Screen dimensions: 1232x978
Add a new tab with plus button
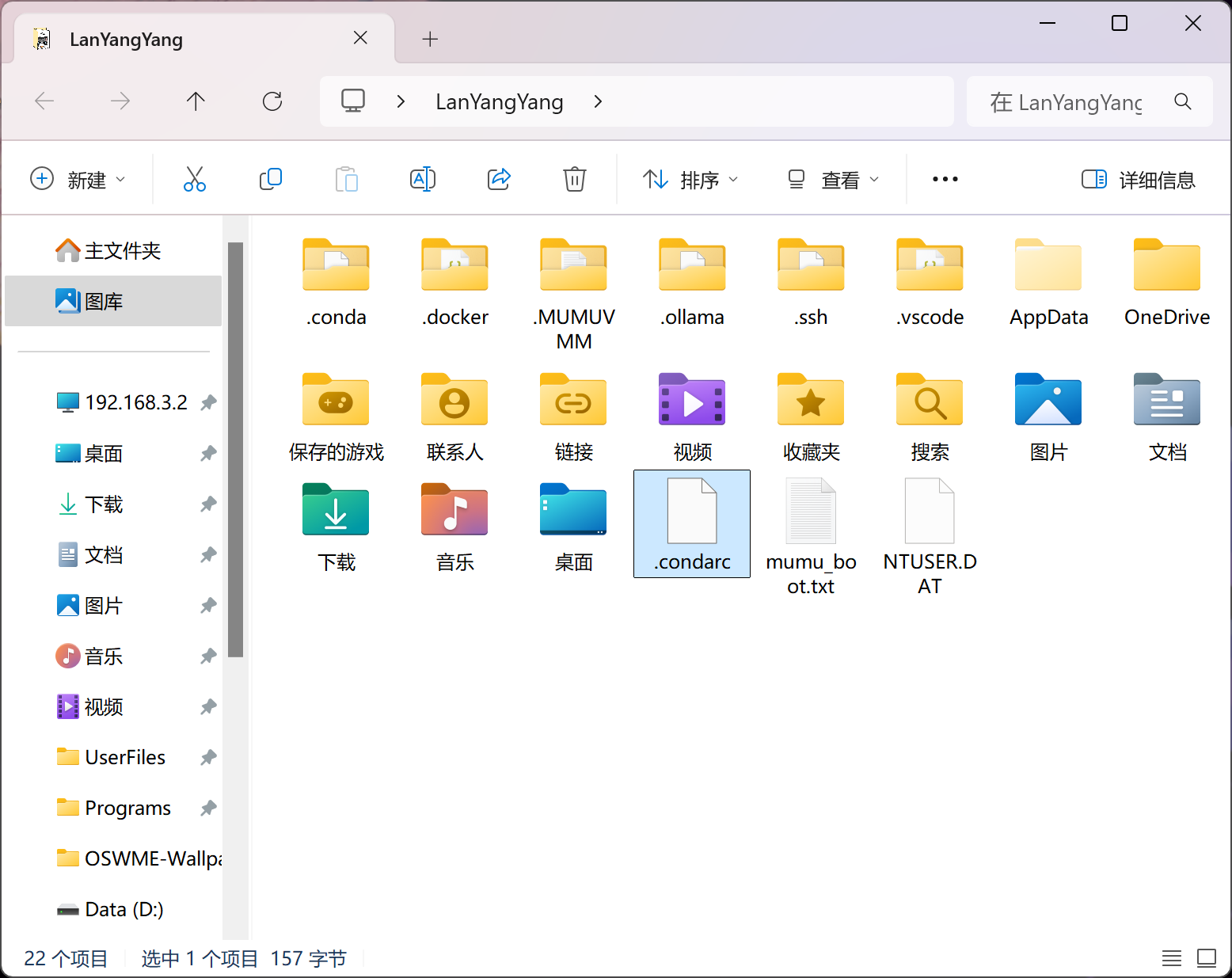[430, 39]
